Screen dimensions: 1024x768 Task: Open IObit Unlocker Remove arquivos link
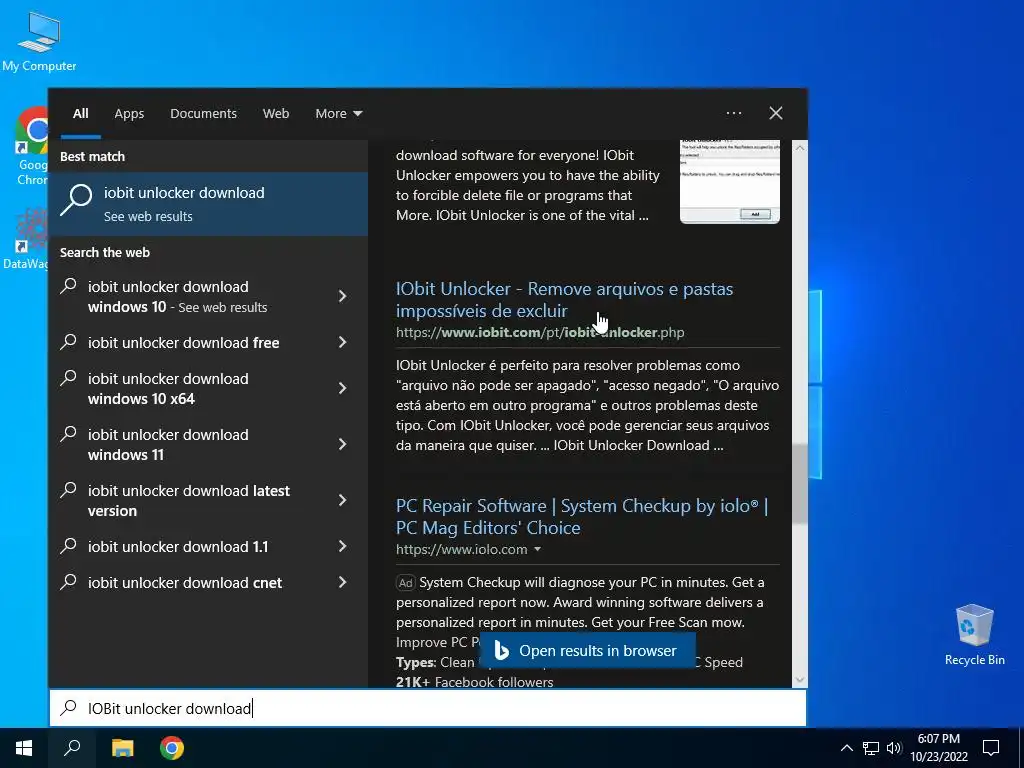[564, 300]
